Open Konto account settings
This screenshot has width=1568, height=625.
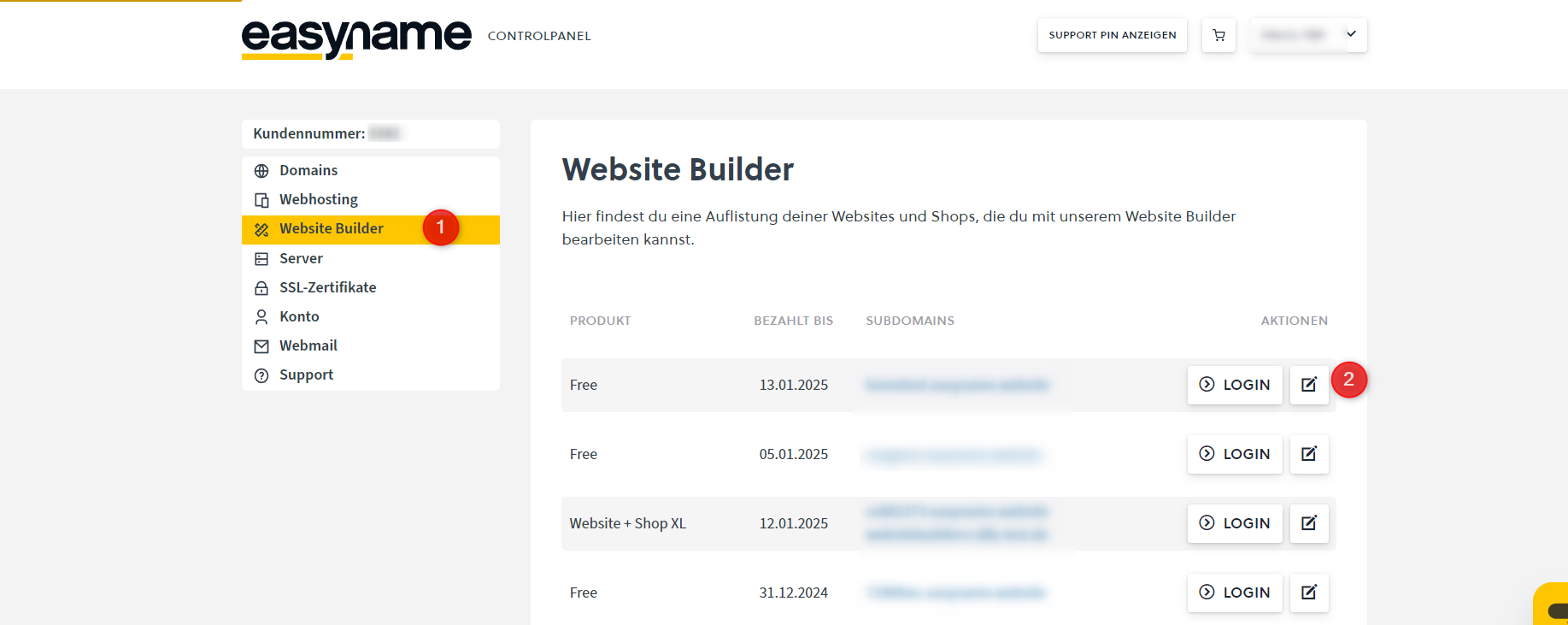pos(299,316)
